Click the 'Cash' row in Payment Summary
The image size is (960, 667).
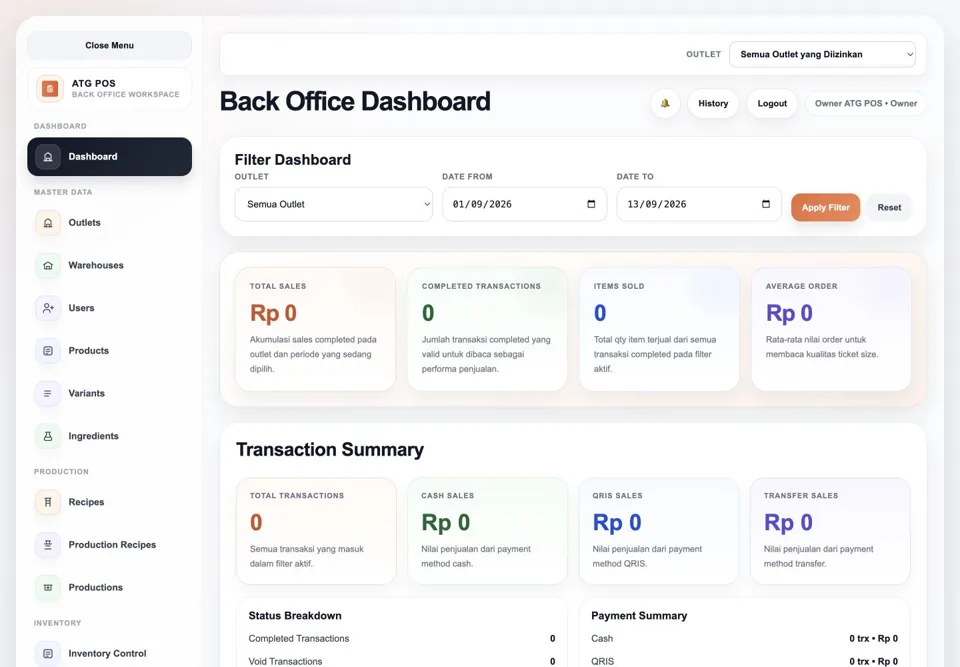click(x=744, y=638)
